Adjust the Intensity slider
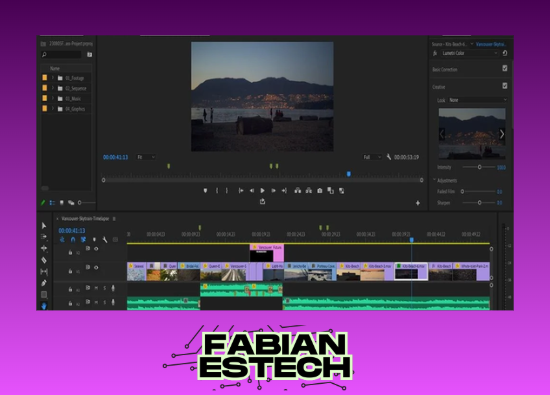Screen dimensions: 550x395 point(479,167)
